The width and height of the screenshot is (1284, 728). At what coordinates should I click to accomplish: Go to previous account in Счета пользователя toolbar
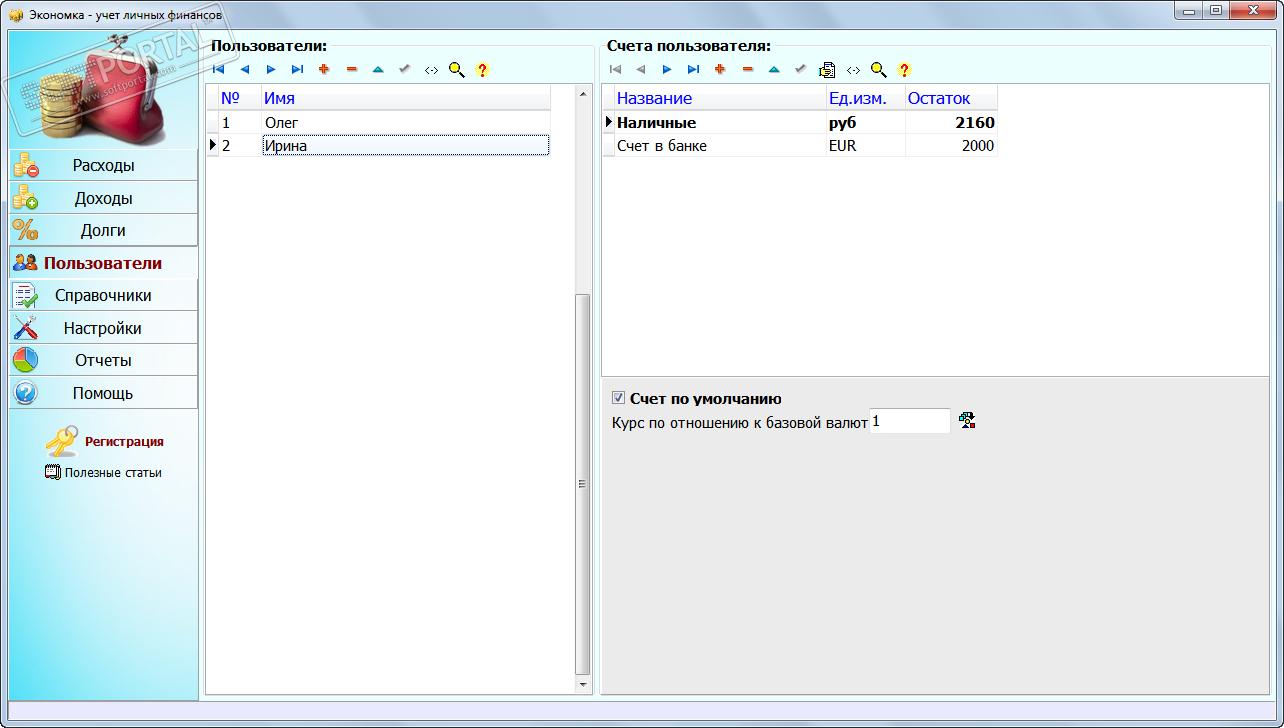tap(641, 70)
